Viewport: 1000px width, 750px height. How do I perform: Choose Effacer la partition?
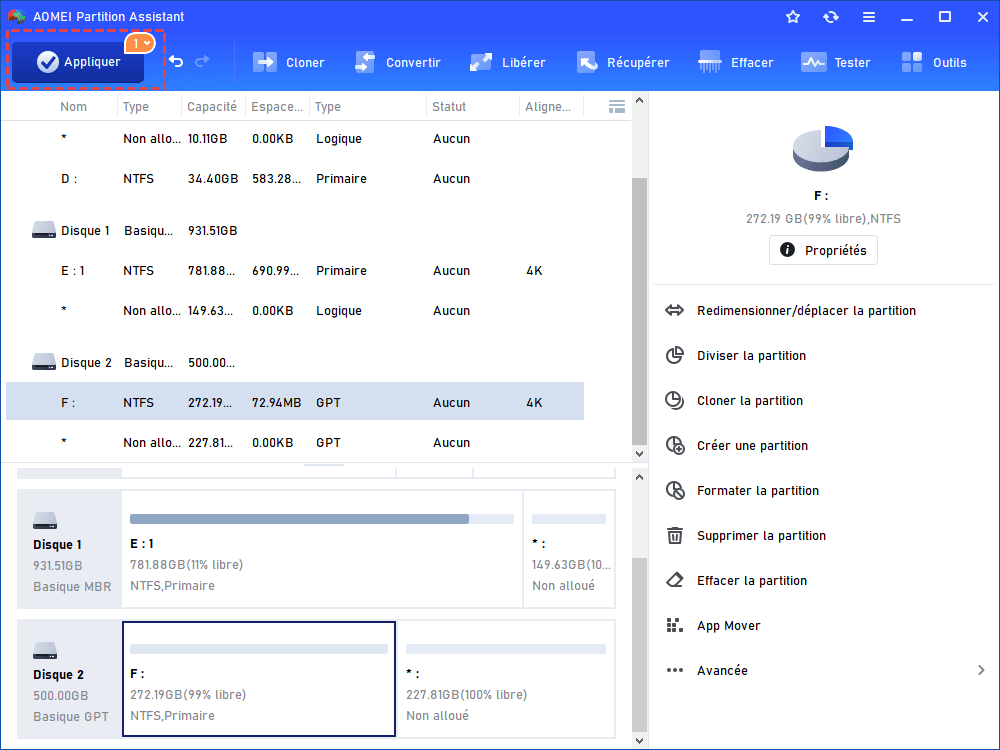point(735,580)
